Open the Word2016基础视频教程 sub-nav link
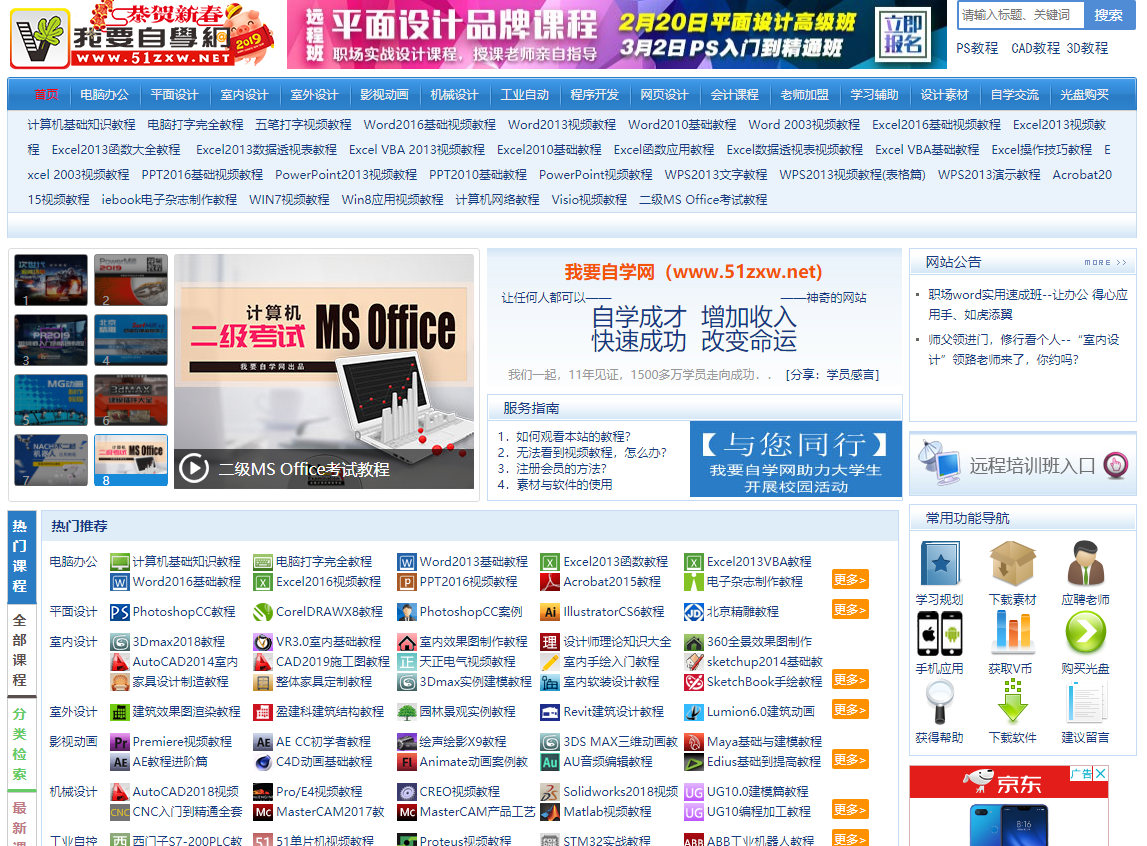Screen dimensions: 1147x846 point(429,125)
